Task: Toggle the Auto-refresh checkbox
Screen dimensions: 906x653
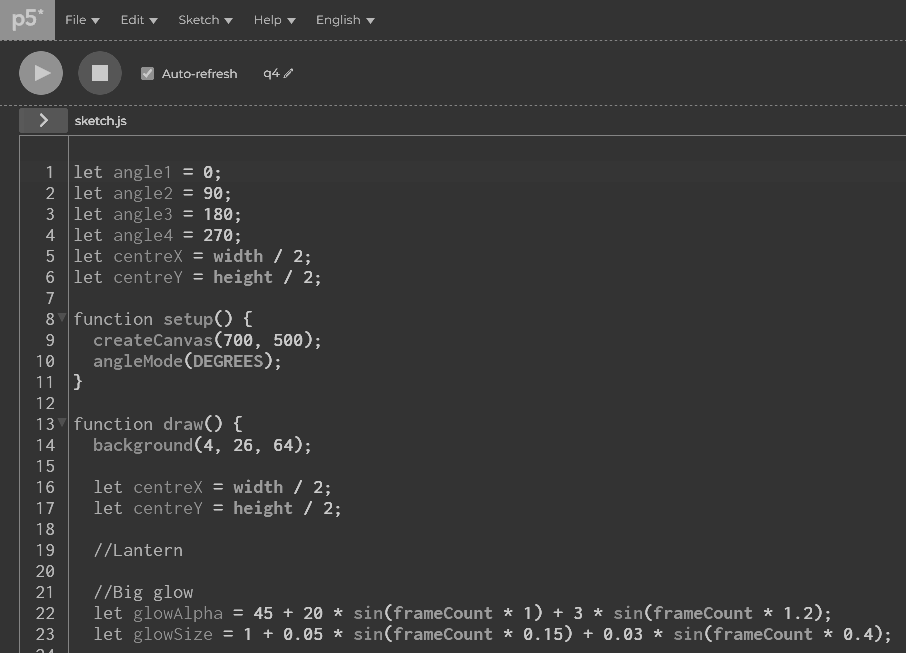Action: 147,73
